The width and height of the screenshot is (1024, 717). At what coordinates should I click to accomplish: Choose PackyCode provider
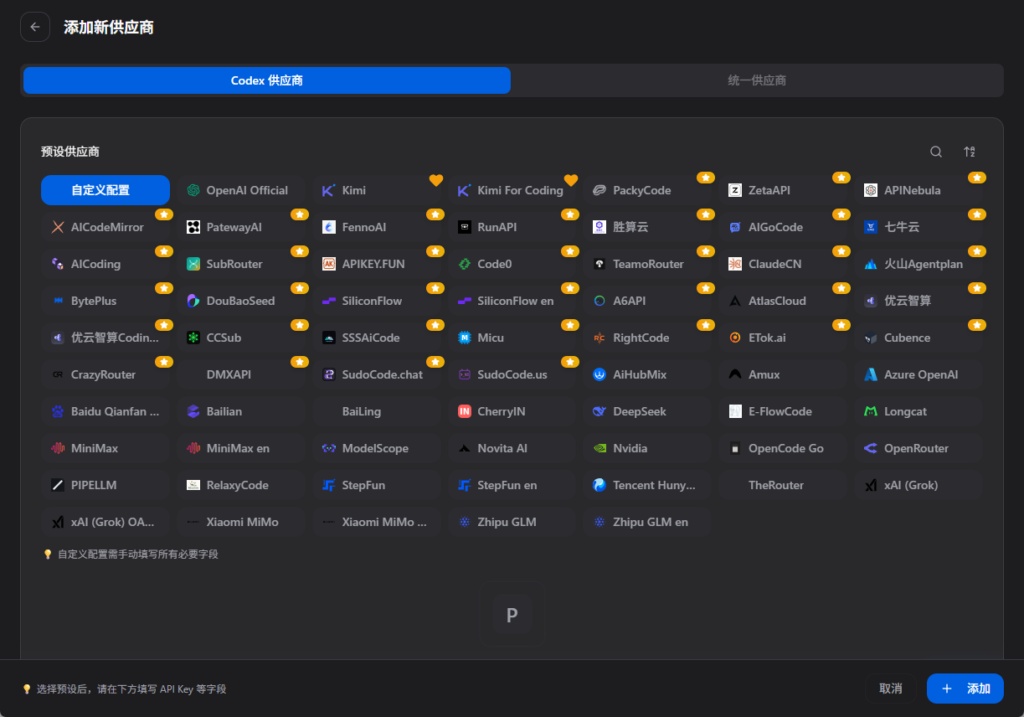(x=647, y=190)
